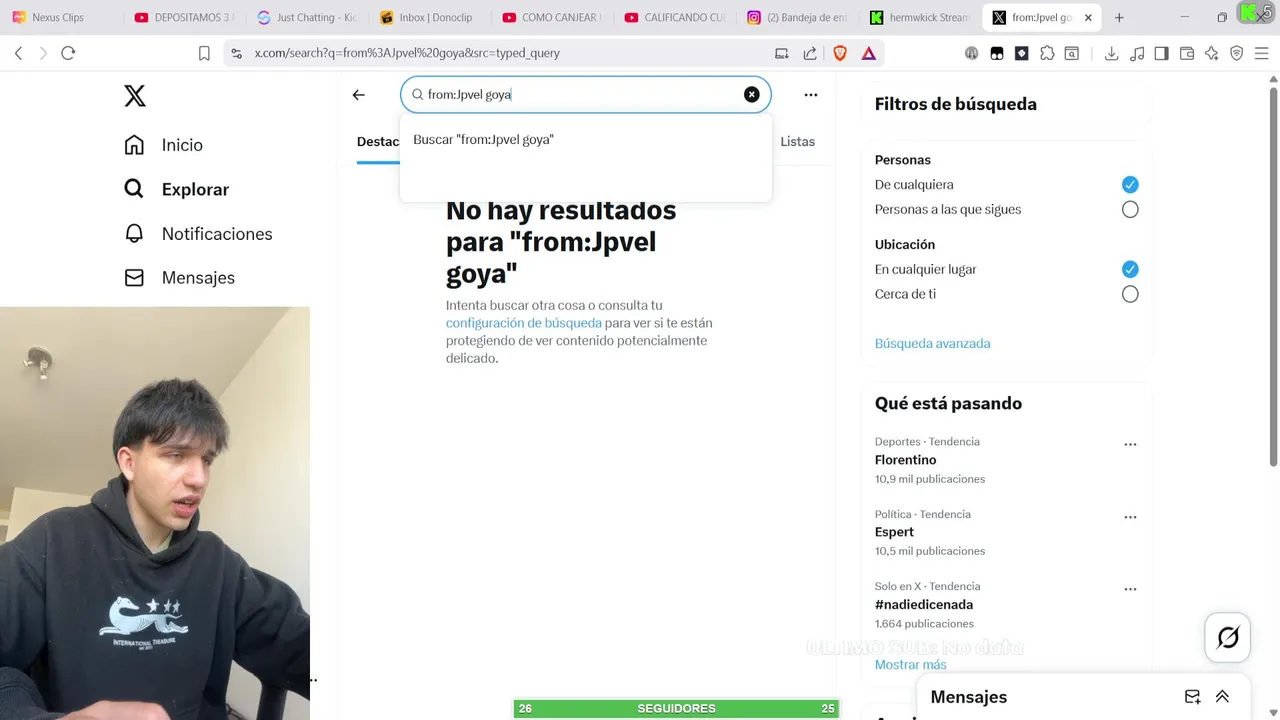Go back with the search page arrow
The image size is (1280, 720).
point(359,95)
